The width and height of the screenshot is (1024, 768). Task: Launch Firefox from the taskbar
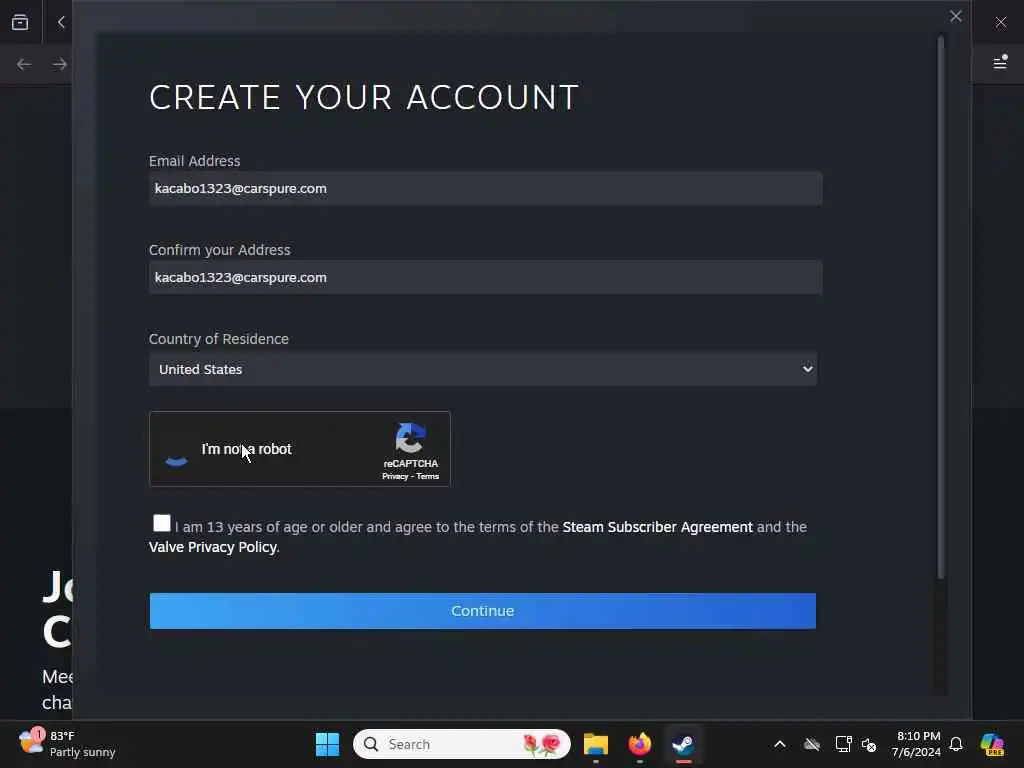pos(639,744)
